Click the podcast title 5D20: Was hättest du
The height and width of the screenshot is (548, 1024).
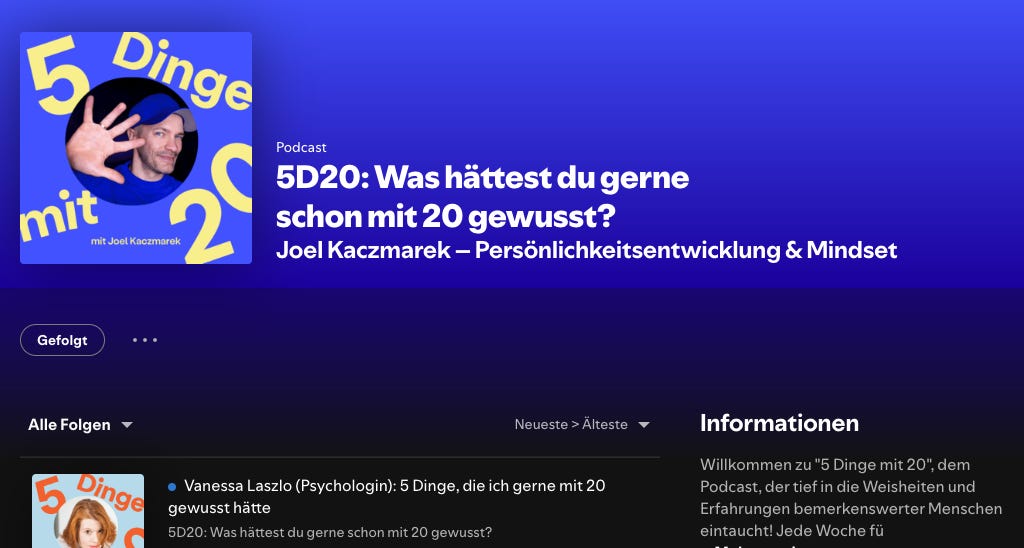pyautogui.click(x=482, y=197)
